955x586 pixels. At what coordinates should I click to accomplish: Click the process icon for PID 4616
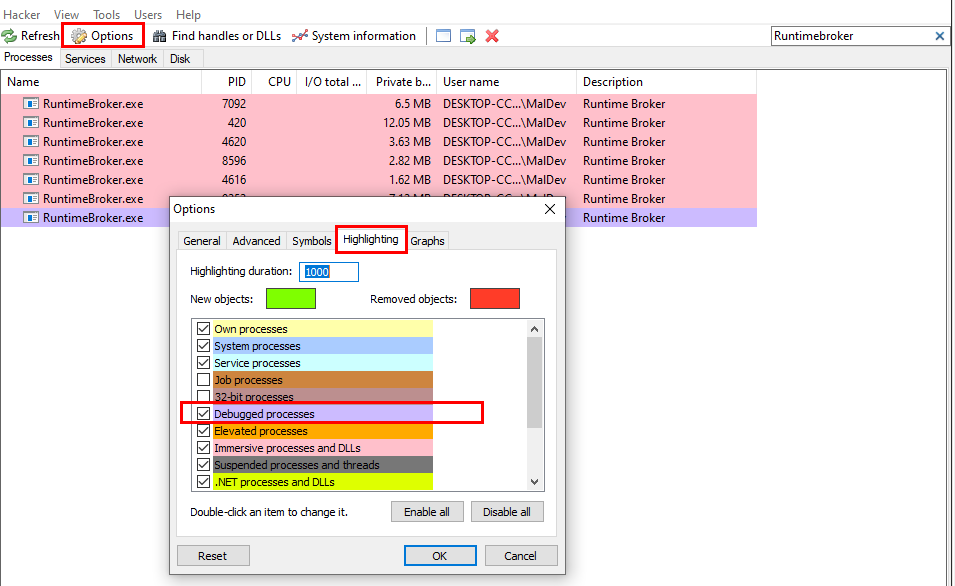tap(30, 180)
